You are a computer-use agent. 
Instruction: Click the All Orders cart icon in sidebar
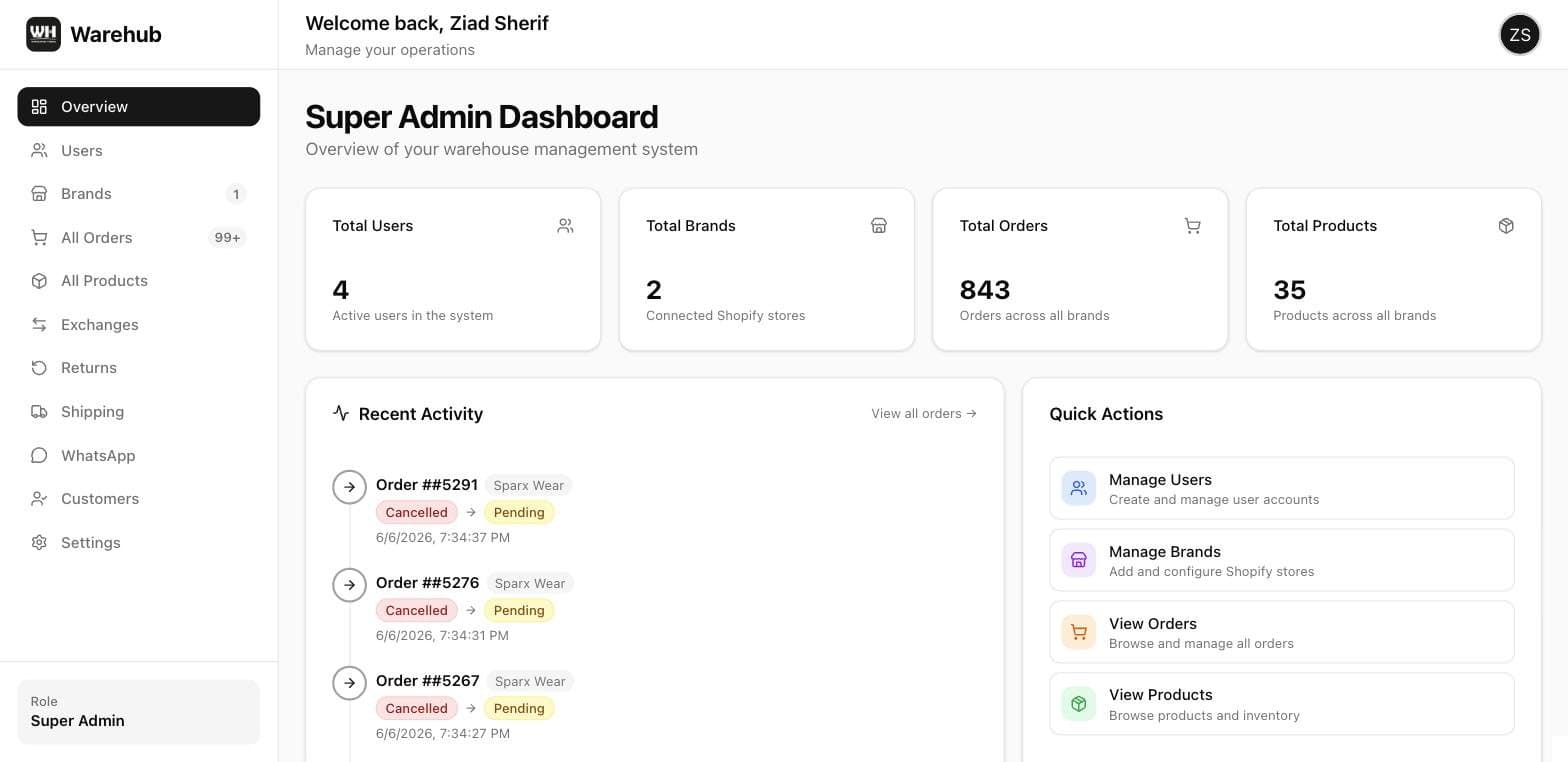tap(39, 237)
